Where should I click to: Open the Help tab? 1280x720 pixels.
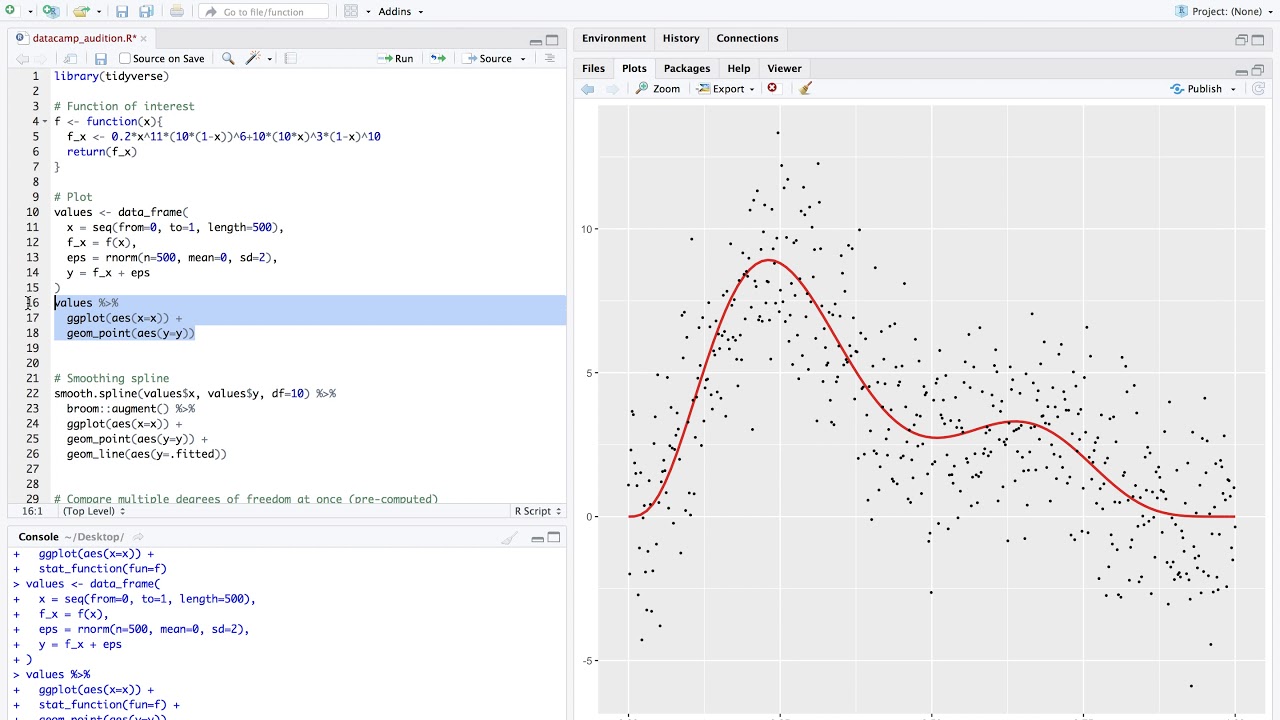[x=739, y=68]
